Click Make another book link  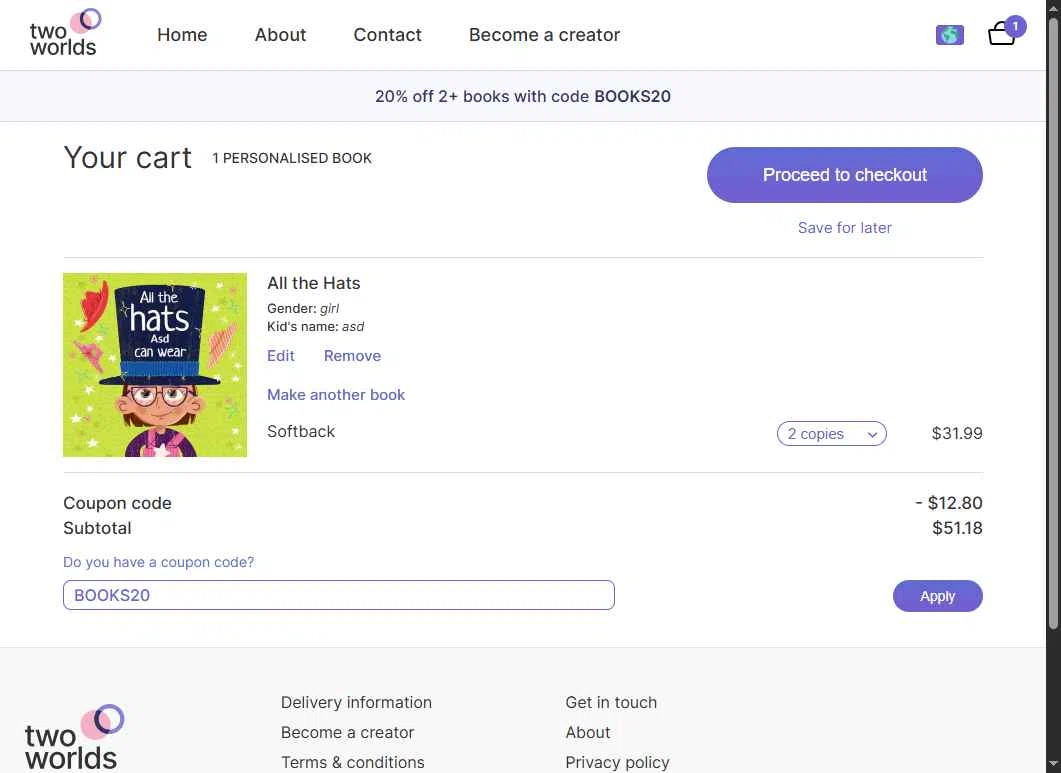[336, 395]
